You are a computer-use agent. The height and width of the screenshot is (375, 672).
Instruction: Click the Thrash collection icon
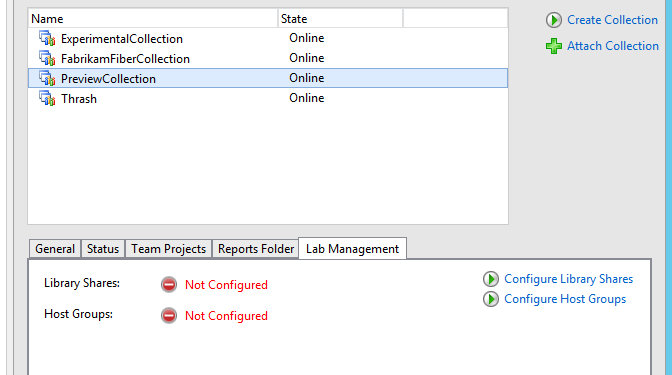pos(47,98)
